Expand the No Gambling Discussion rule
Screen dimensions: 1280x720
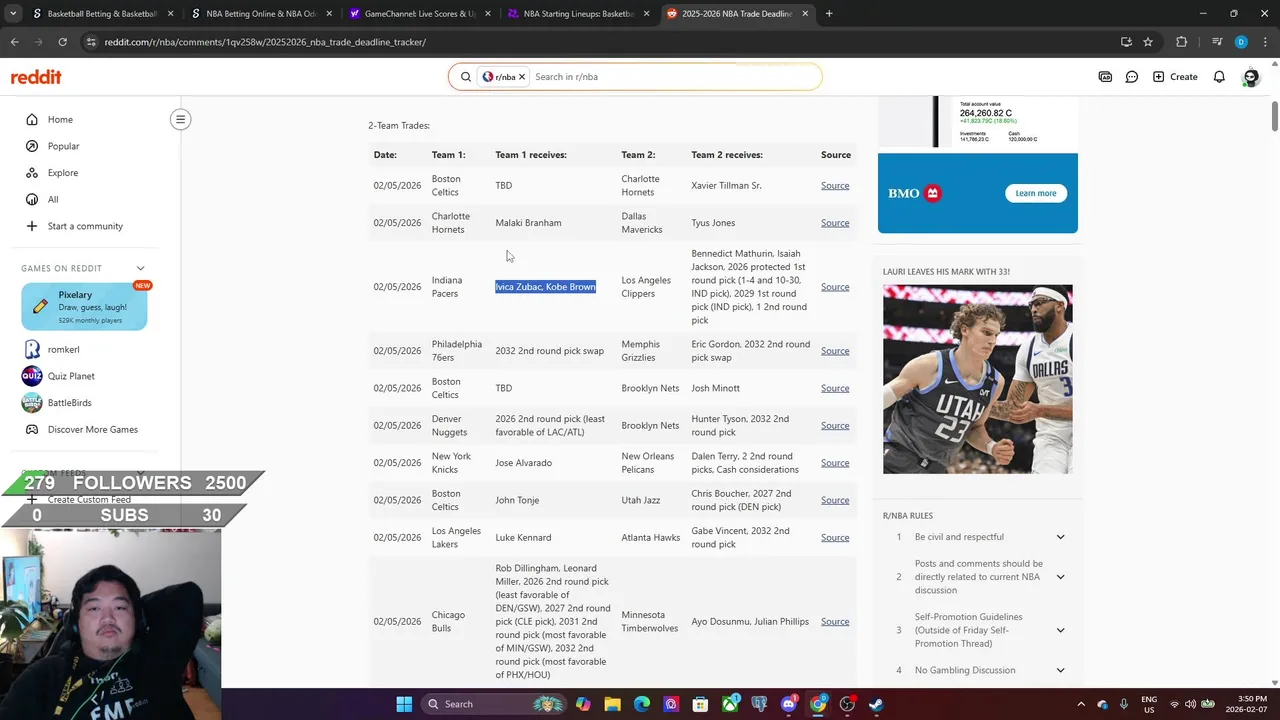[1060, 670]
